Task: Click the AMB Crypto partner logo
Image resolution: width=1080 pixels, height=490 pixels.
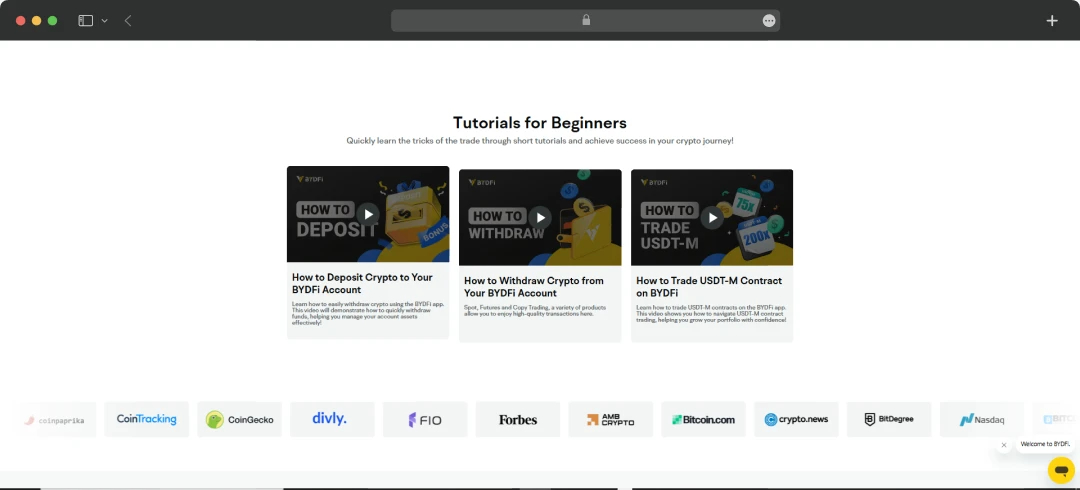Action: click(610, 419)
